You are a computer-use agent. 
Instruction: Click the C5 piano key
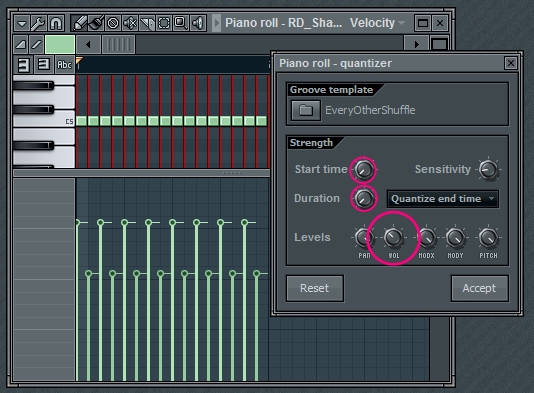44,121
